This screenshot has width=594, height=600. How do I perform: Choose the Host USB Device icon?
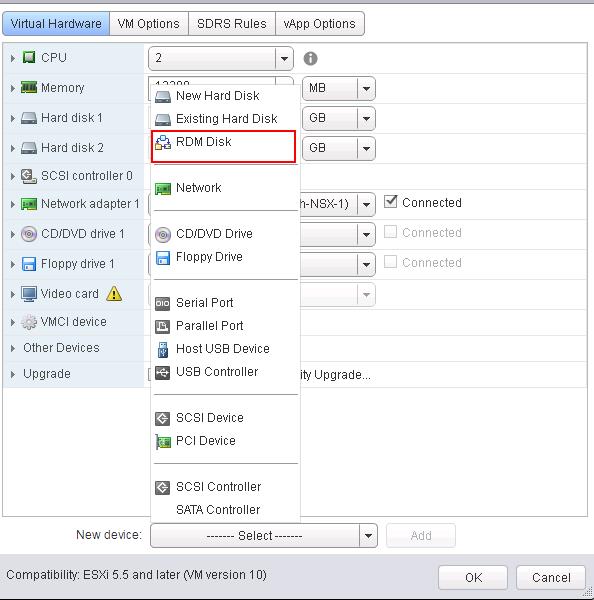point(163,349)
